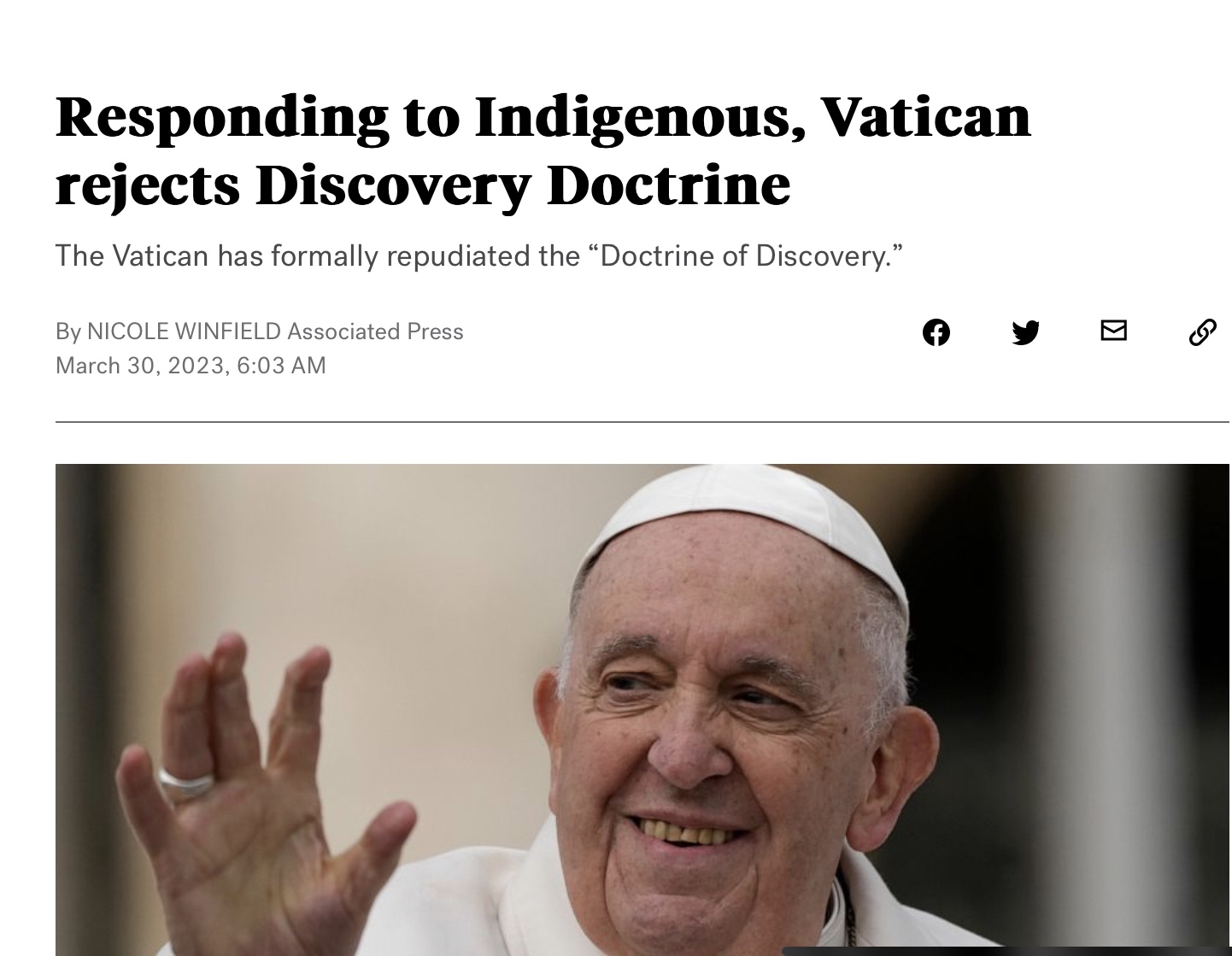Share the article on Facebook
Viewport: 1232px width, 956px height.
pos(936,332)
